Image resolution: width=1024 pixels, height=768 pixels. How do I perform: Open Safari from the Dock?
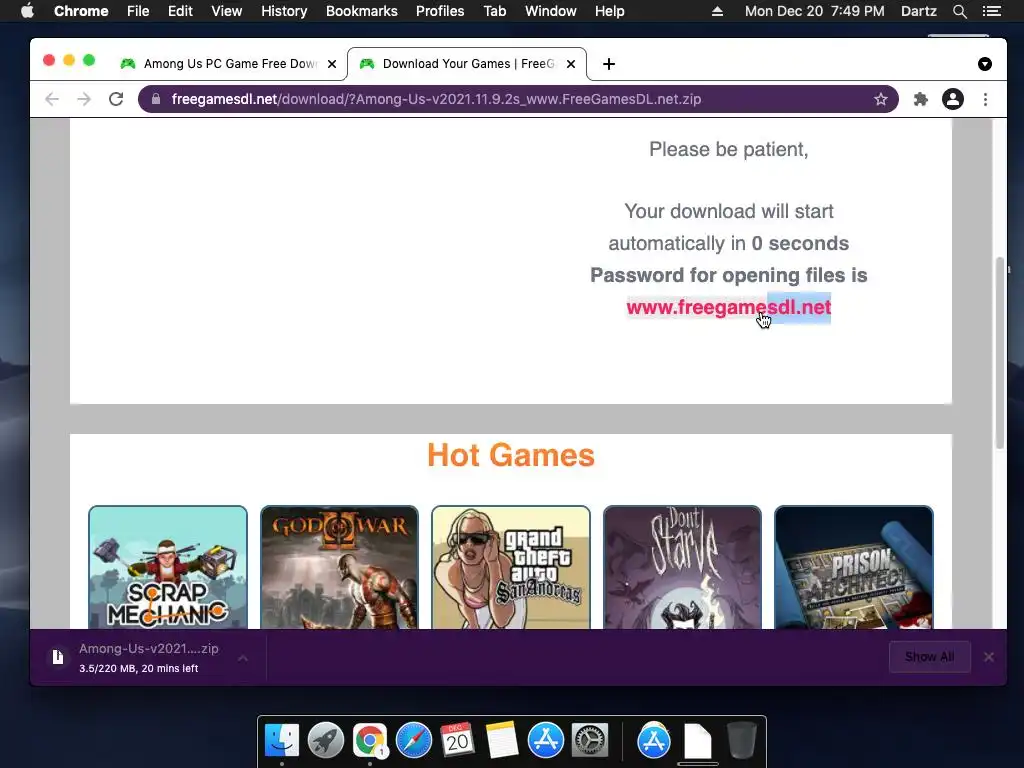[x=414, y=741]
